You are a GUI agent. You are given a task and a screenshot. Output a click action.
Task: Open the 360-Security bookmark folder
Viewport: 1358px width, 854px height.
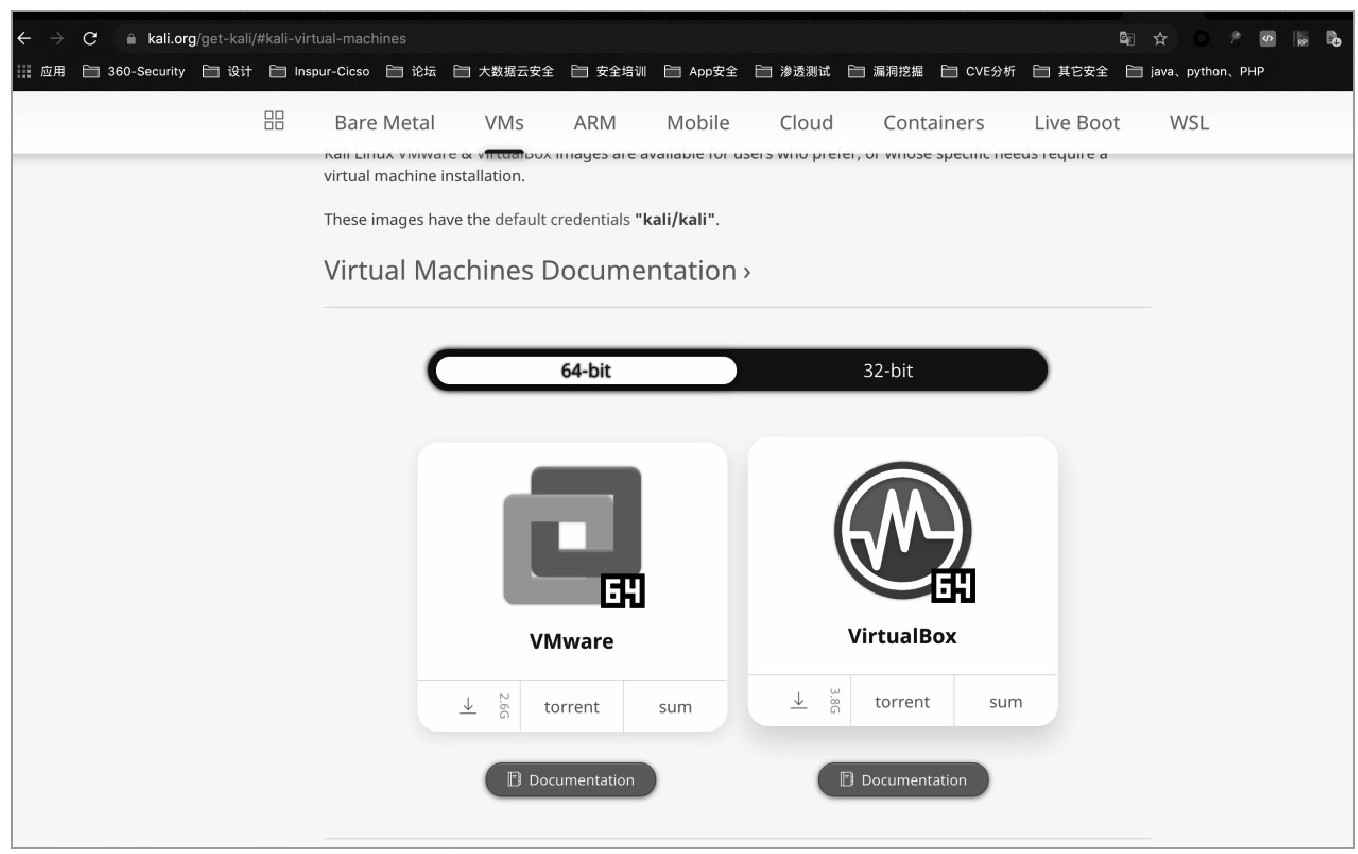pos(134,71)
